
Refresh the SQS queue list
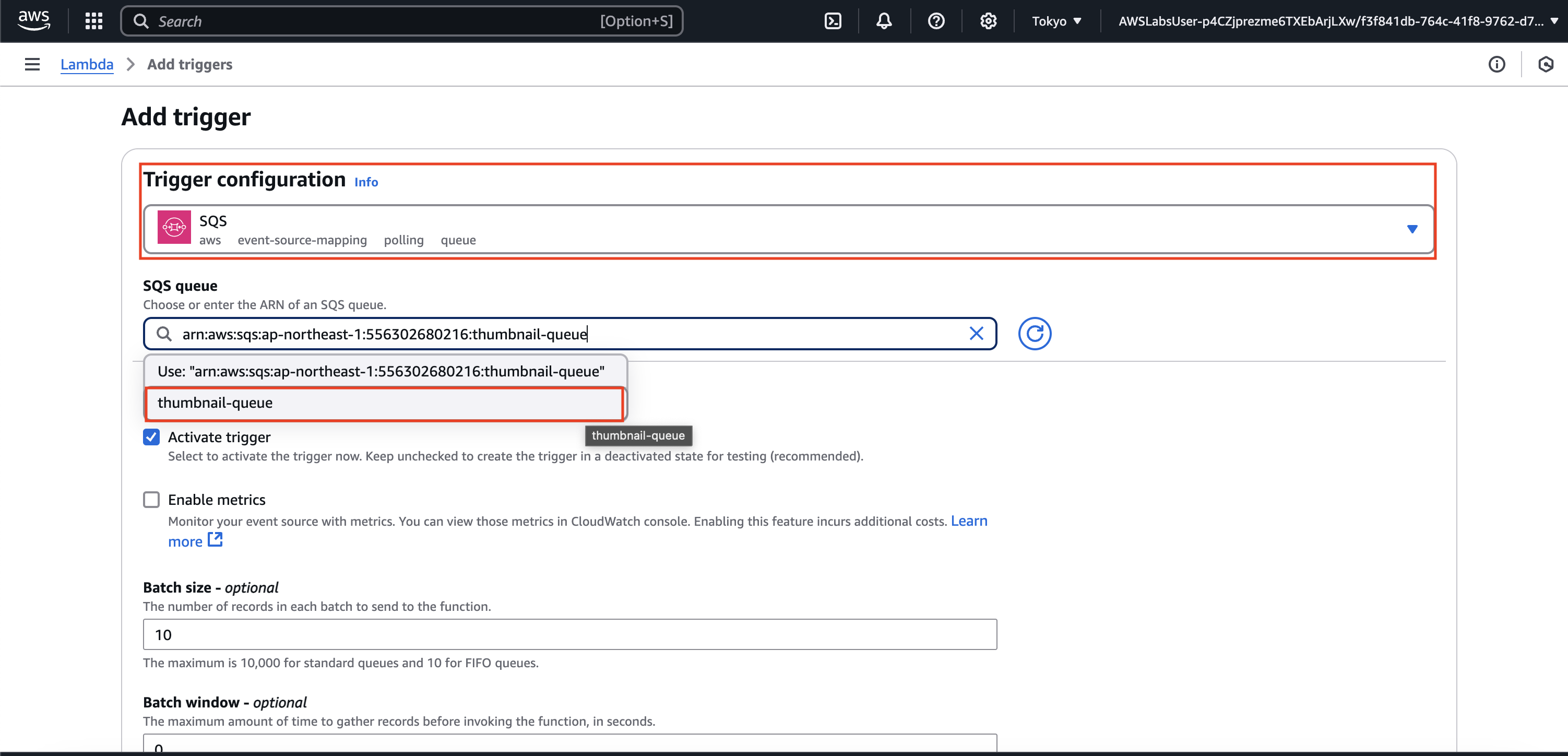pyautogui.click(x=1034, y=334)
